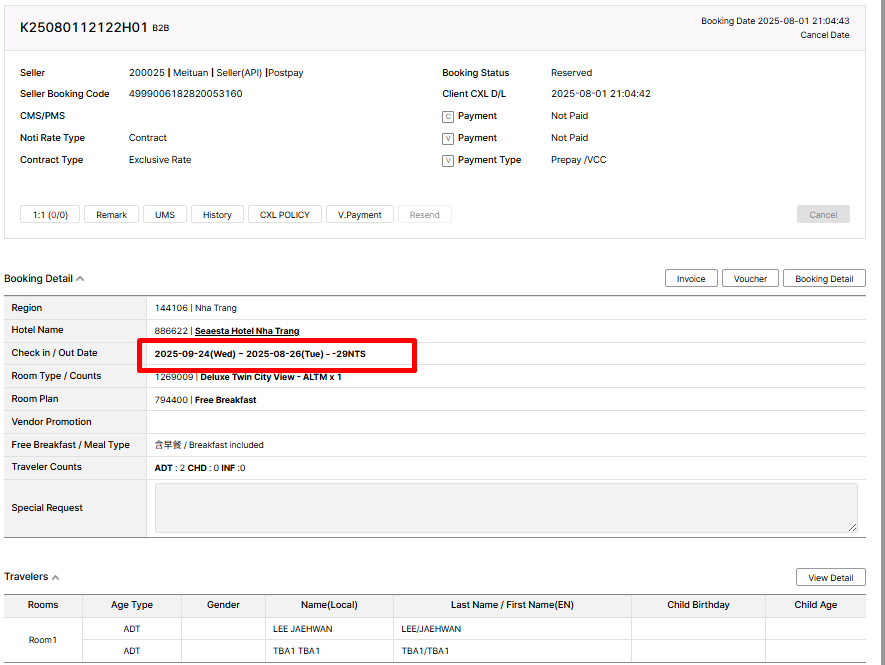Open the Invoice
The image size is (885, 665).
tap(691, 279)
